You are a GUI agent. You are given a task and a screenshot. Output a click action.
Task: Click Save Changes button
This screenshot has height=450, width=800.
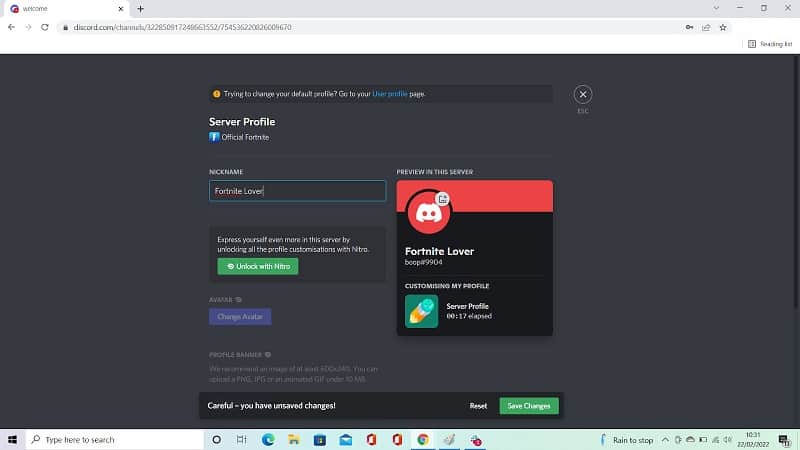click(529, 406)
